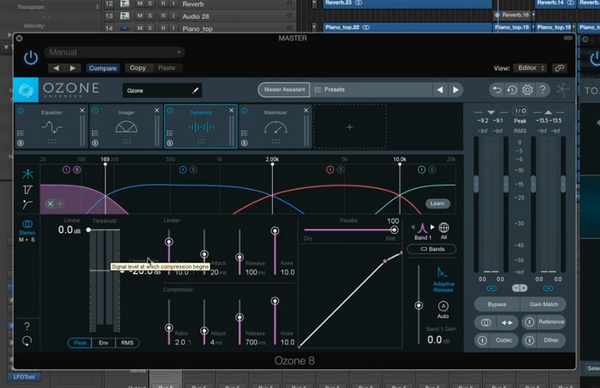Image resolution: width=600 pixels, height=388 pixels.
Task: Open the Master Assistant
Action: (x=284, y=90)
